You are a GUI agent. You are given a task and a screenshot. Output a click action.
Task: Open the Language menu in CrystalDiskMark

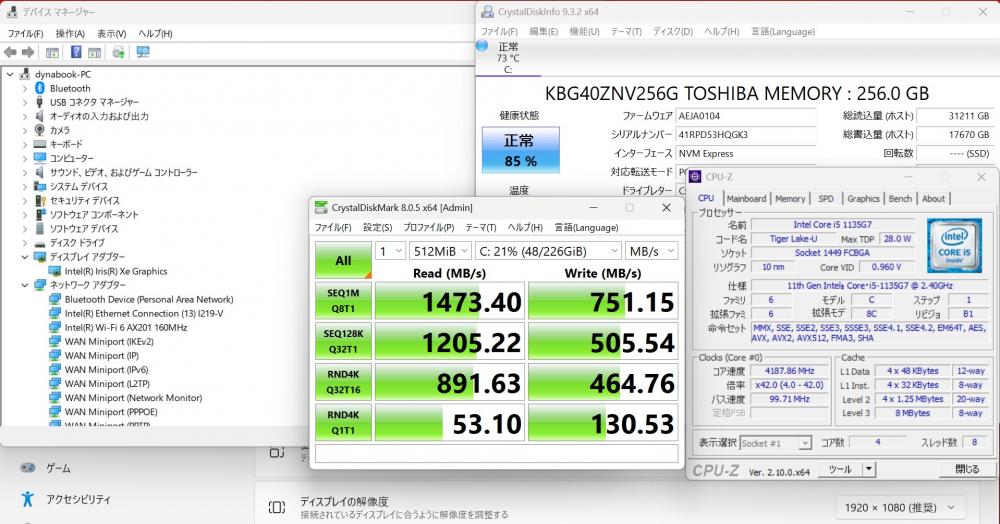coord(586,228)
